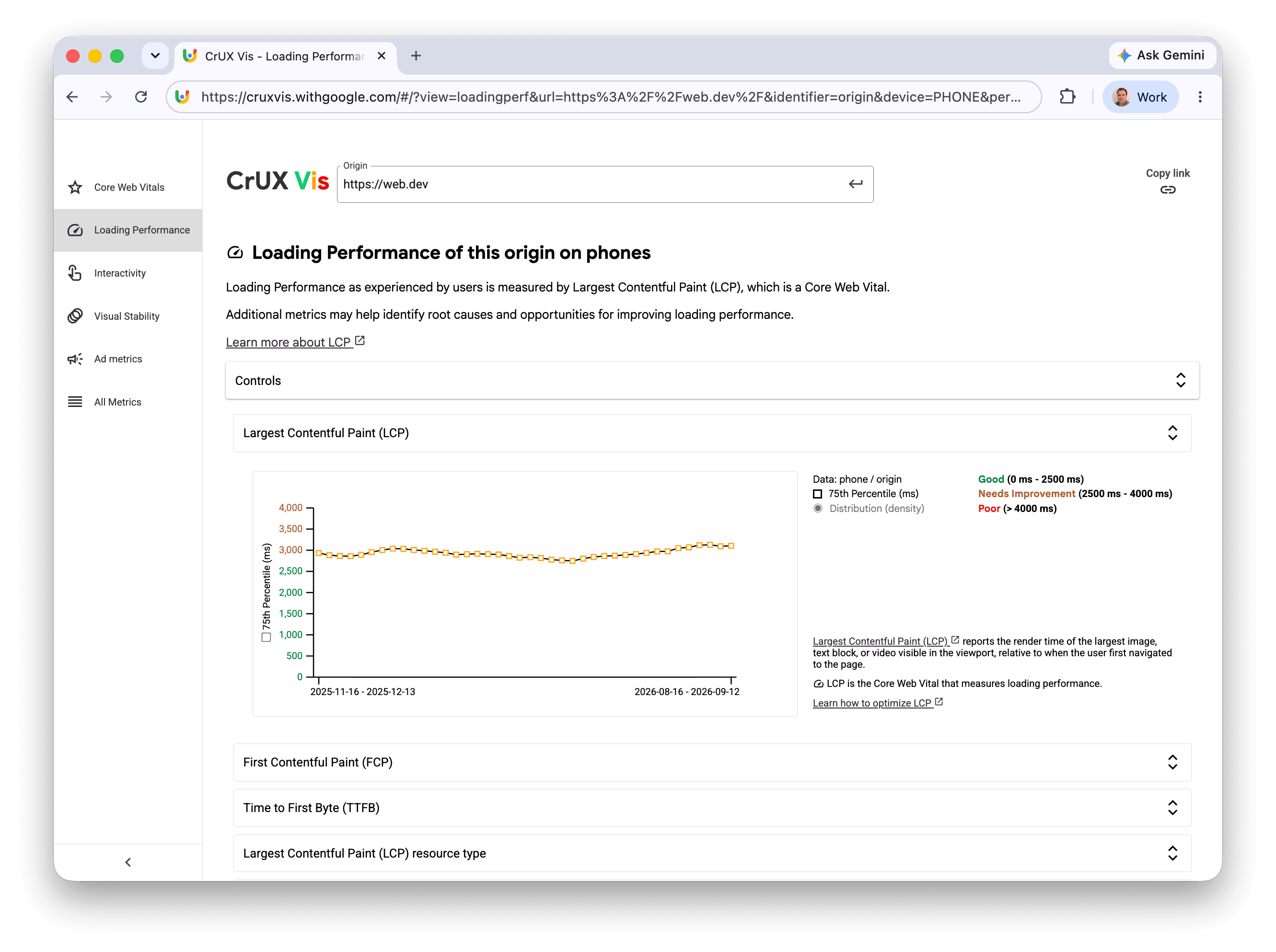Click the Ad metrics megaphone icon

[75, 359]
